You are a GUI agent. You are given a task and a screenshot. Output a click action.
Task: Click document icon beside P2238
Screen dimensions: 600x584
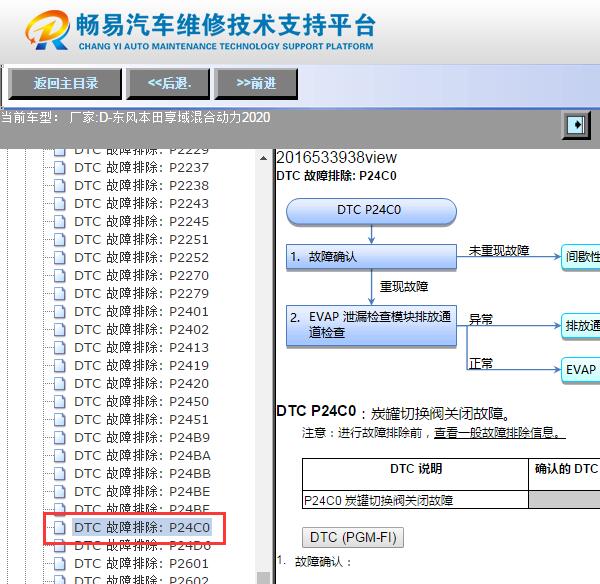point(59,186)
